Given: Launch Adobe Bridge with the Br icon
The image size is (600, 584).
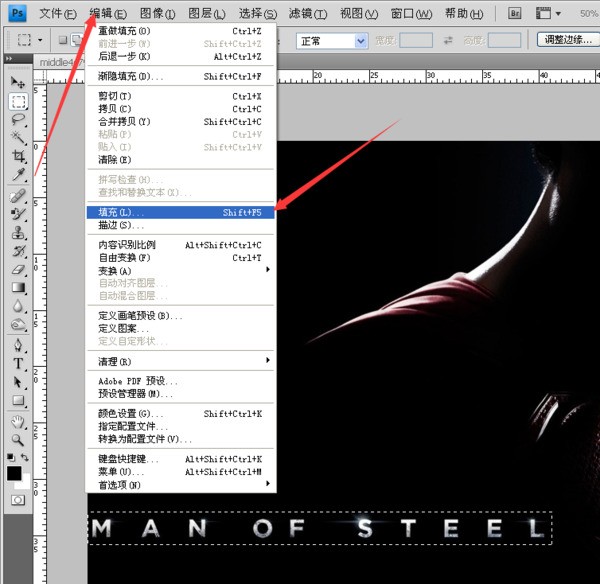Looking at the screenshot, I should pos(515,14).
